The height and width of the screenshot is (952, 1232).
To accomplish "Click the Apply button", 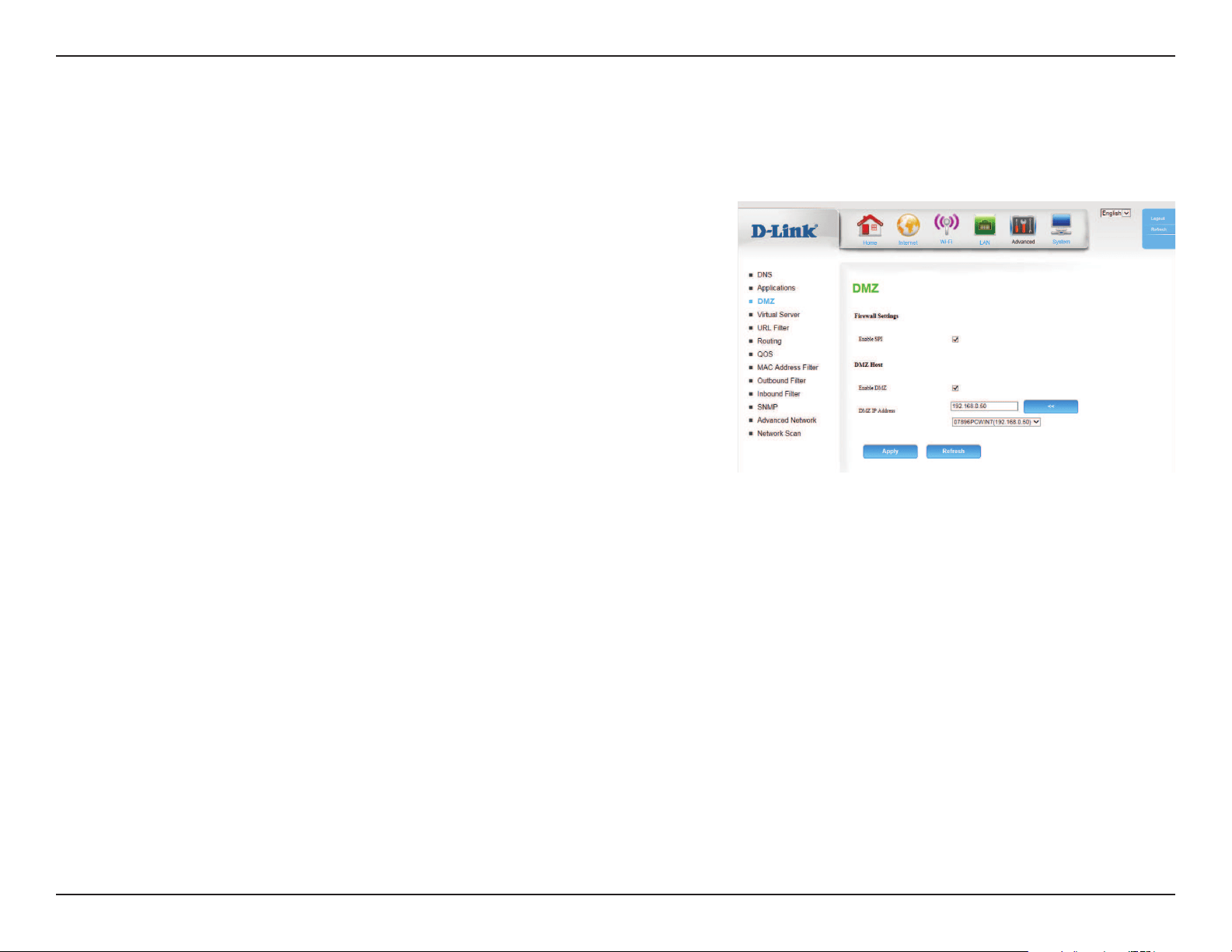I will [890, 452].
